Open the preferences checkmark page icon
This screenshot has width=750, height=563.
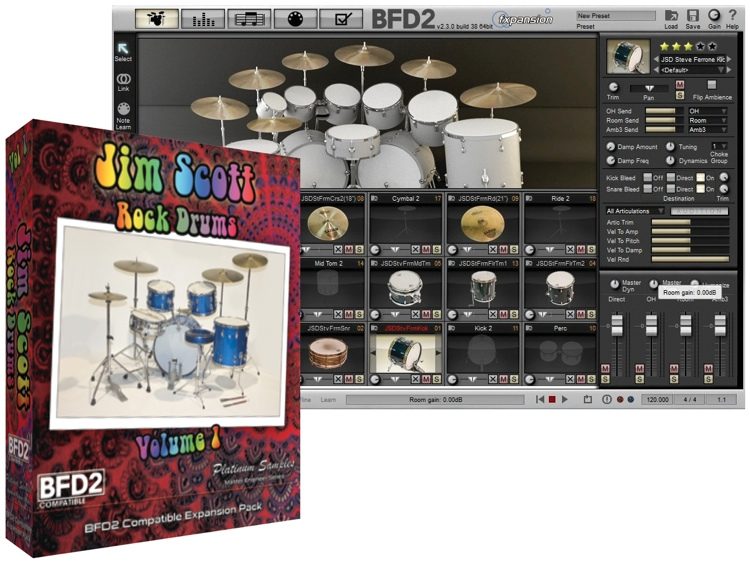point(343,18)
